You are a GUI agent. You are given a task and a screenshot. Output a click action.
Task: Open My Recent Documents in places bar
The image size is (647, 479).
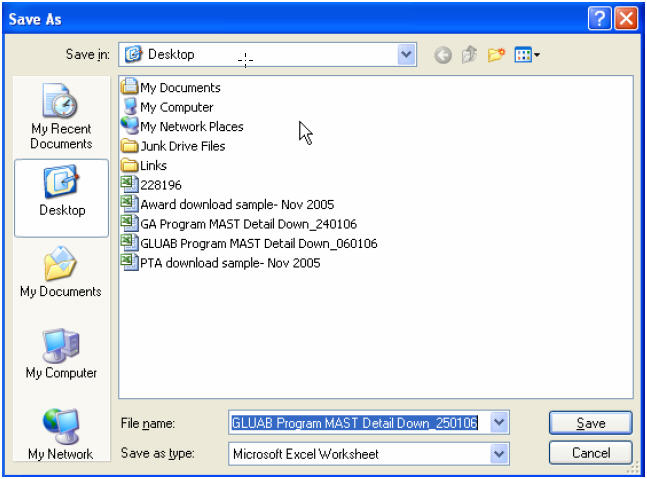pyautogui.click(x=61, y=118)
